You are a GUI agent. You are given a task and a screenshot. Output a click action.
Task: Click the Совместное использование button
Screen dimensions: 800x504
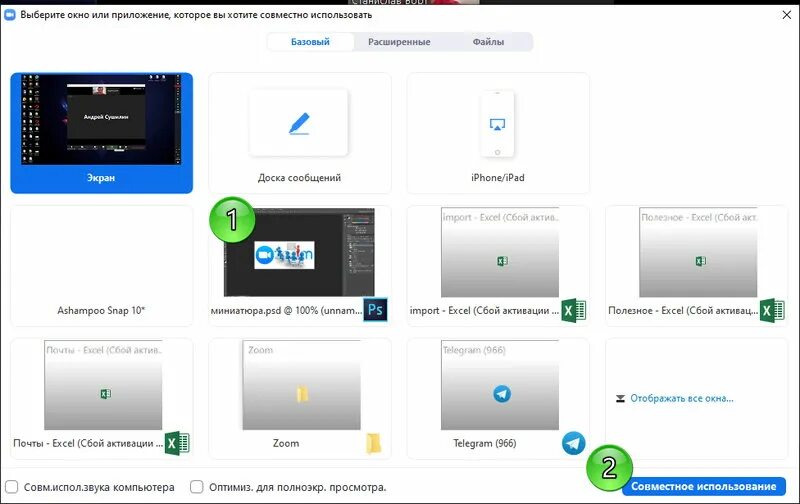point(704,486)
